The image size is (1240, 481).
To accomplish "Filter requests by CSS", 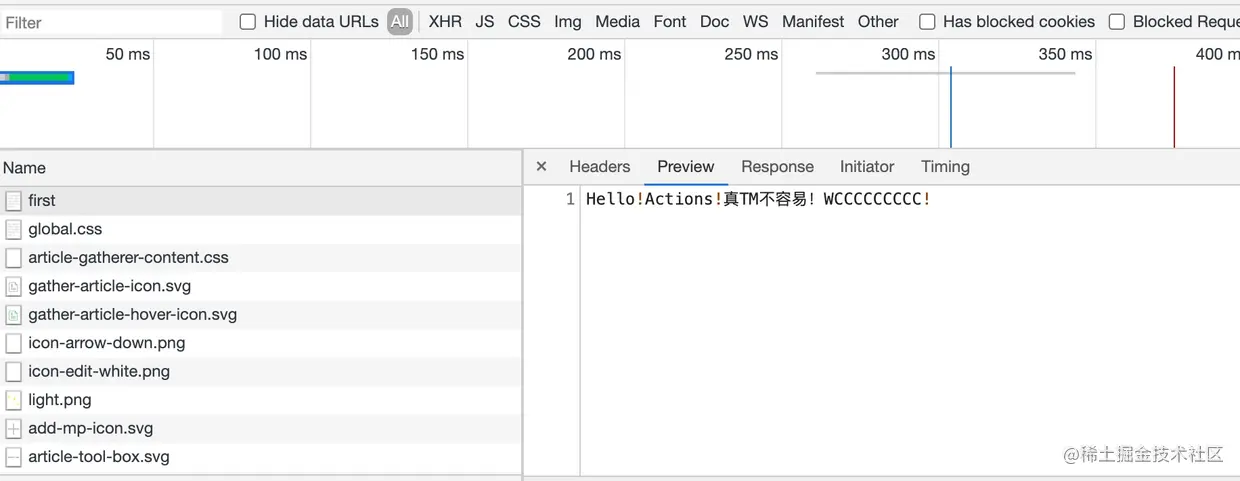I will pyautogui.click(x=524, y=22).
